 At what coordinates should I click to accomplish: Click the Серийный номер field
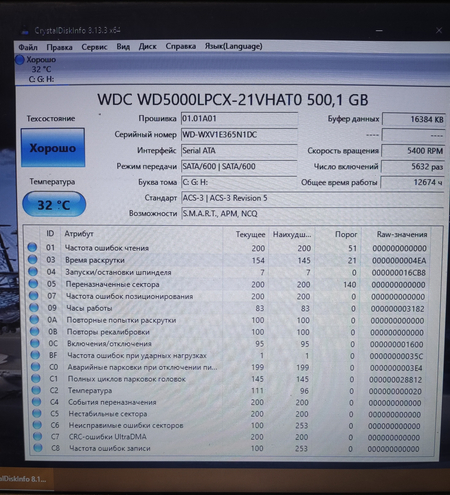pos(239,135)
